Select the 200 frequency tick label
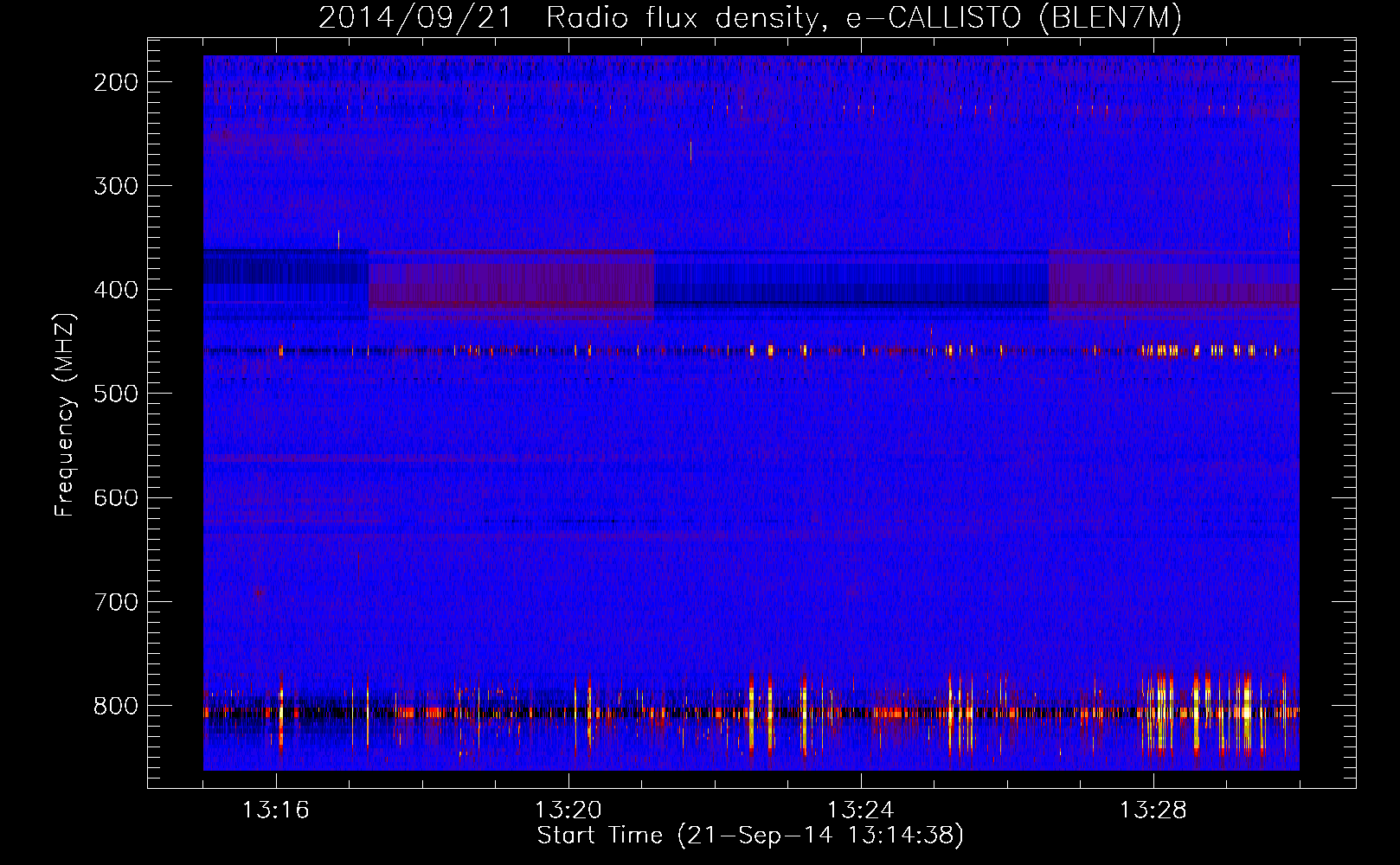Screen dimensions: 1400x865 pos(116,82)
